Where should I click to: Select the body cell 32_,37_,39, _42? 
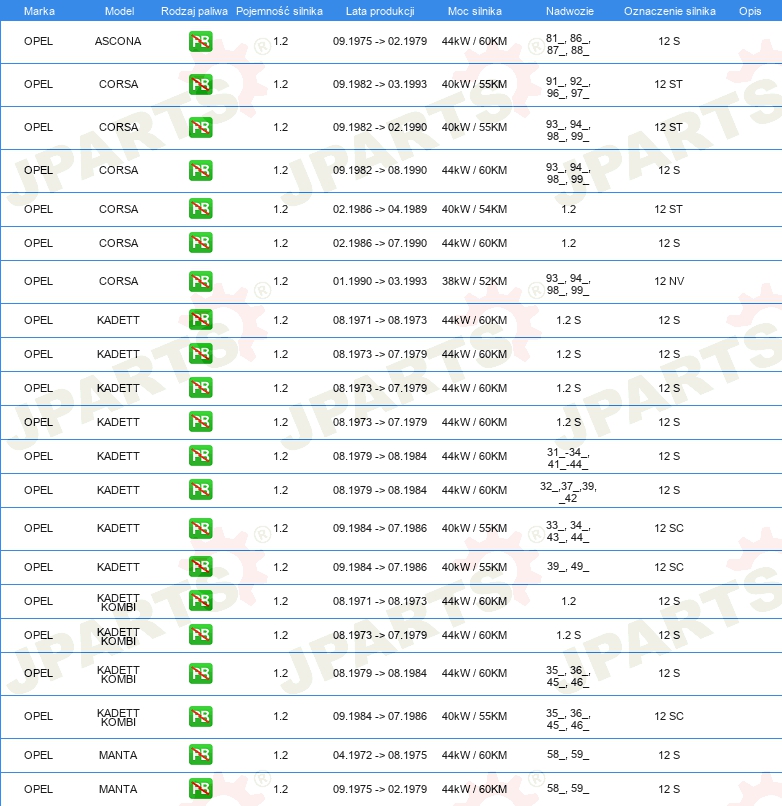pyautogui.click(x=568, y=492)
